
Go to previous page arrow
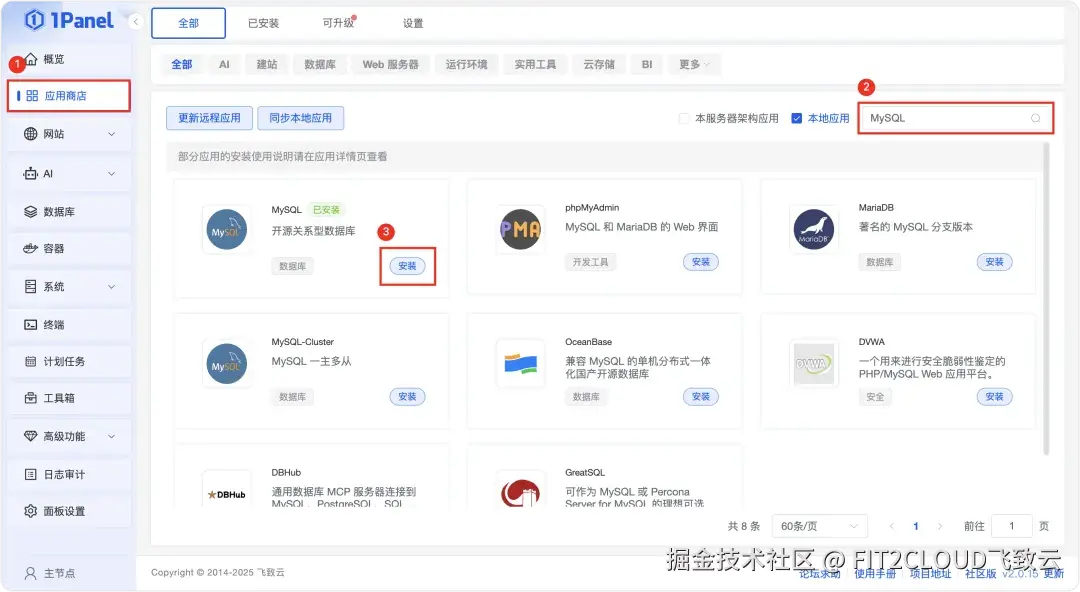click(891, 526)
